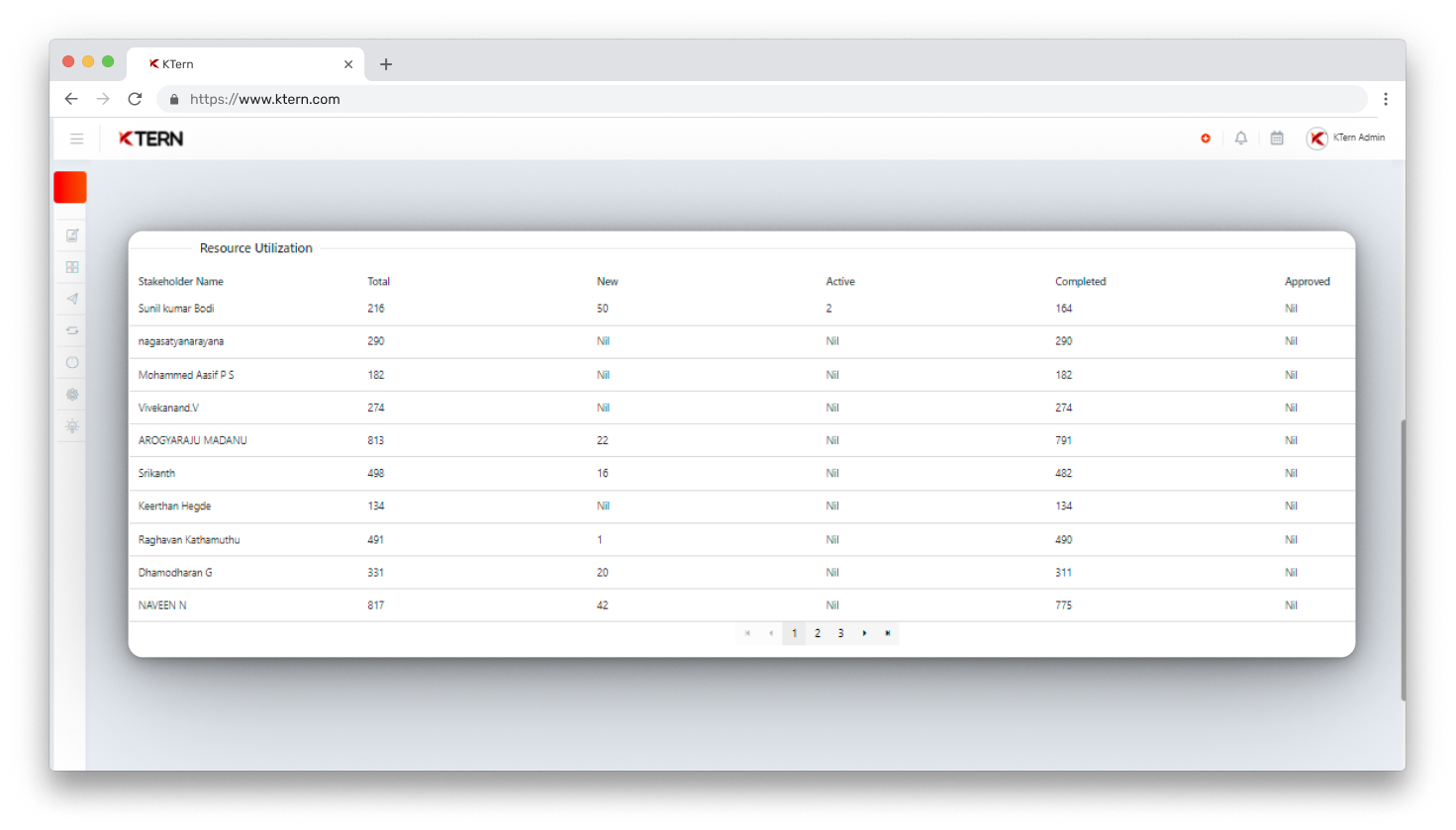The height and width of the screenshot is (830, 1456).
Task: Click the Active column header
Action: click(x=840, y=282)
